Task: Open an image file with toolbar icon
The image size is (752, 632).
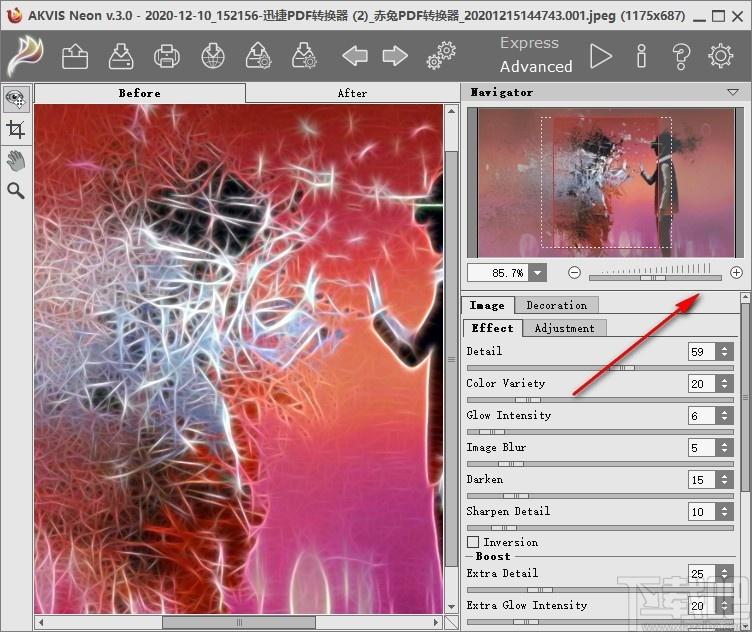Action: 75,57
